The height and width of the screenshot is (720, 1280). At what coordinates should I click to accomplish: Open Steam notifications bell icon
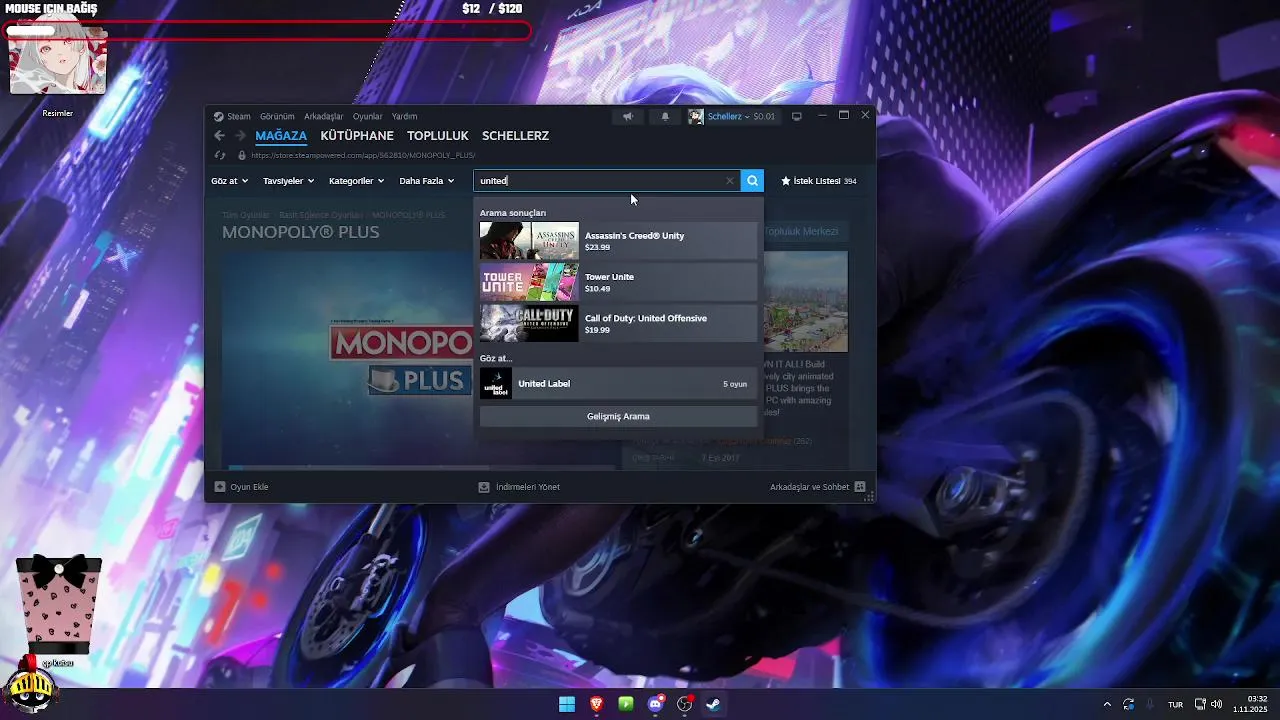[665, 116]
